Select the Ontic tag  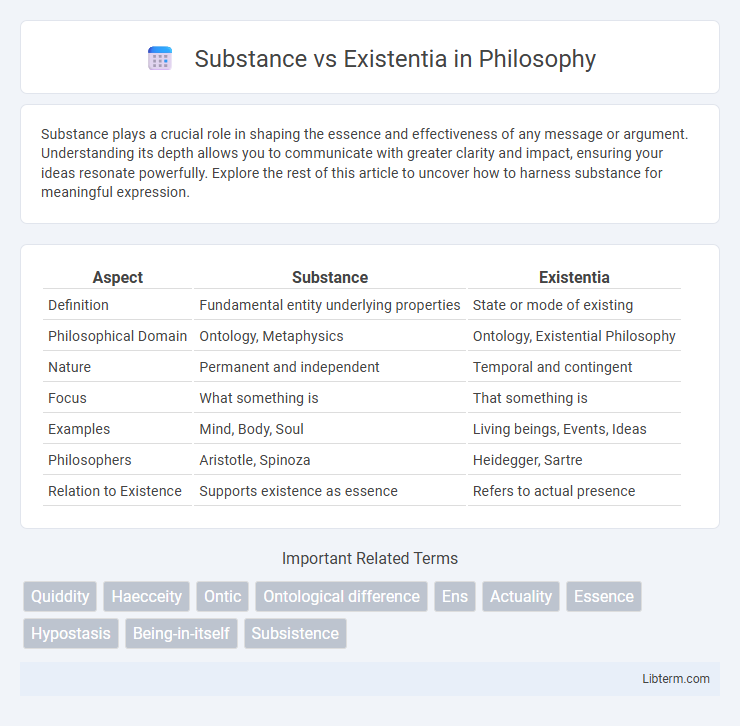click(222, 596)
